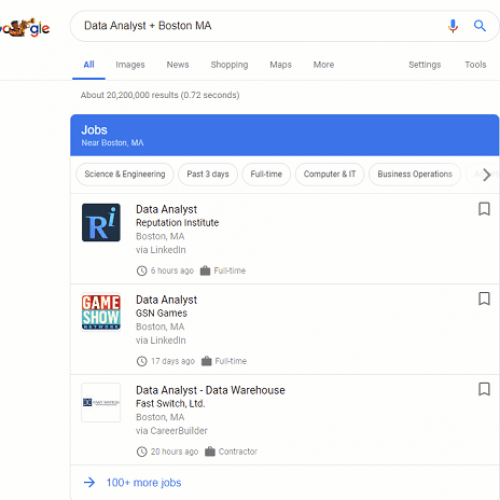Start voice search with the microphone icon

coord(453,26)
